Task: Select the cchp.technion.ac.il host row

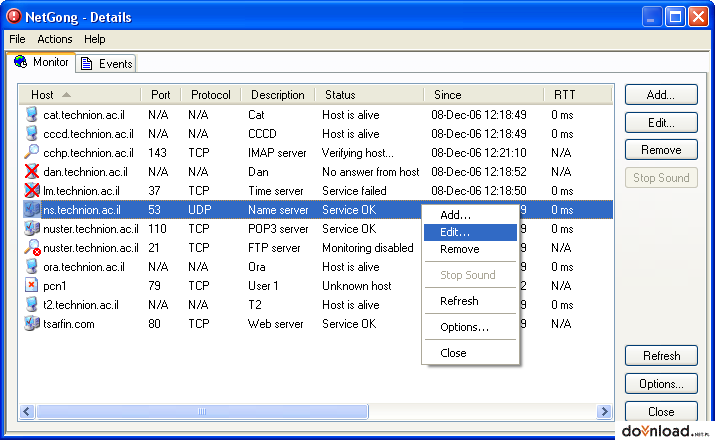Action: (x=317, y=152)
